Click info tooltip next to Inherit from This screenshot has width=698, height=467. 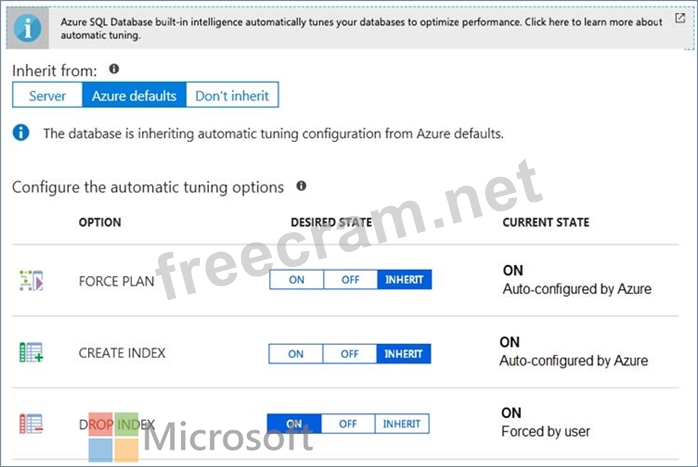pos(113,69)
